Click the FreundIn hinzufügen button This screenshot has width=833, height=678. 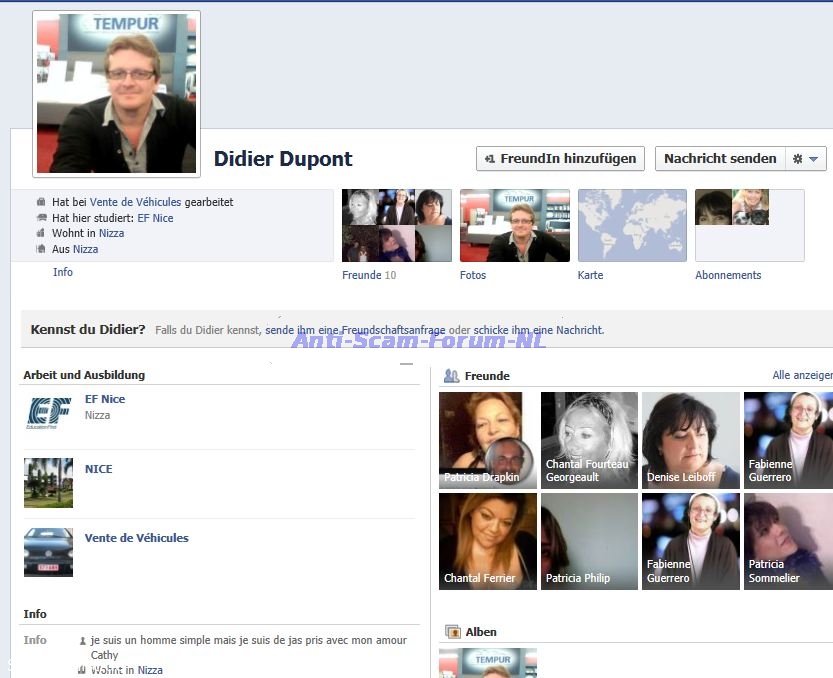click(x=560, y=159)
